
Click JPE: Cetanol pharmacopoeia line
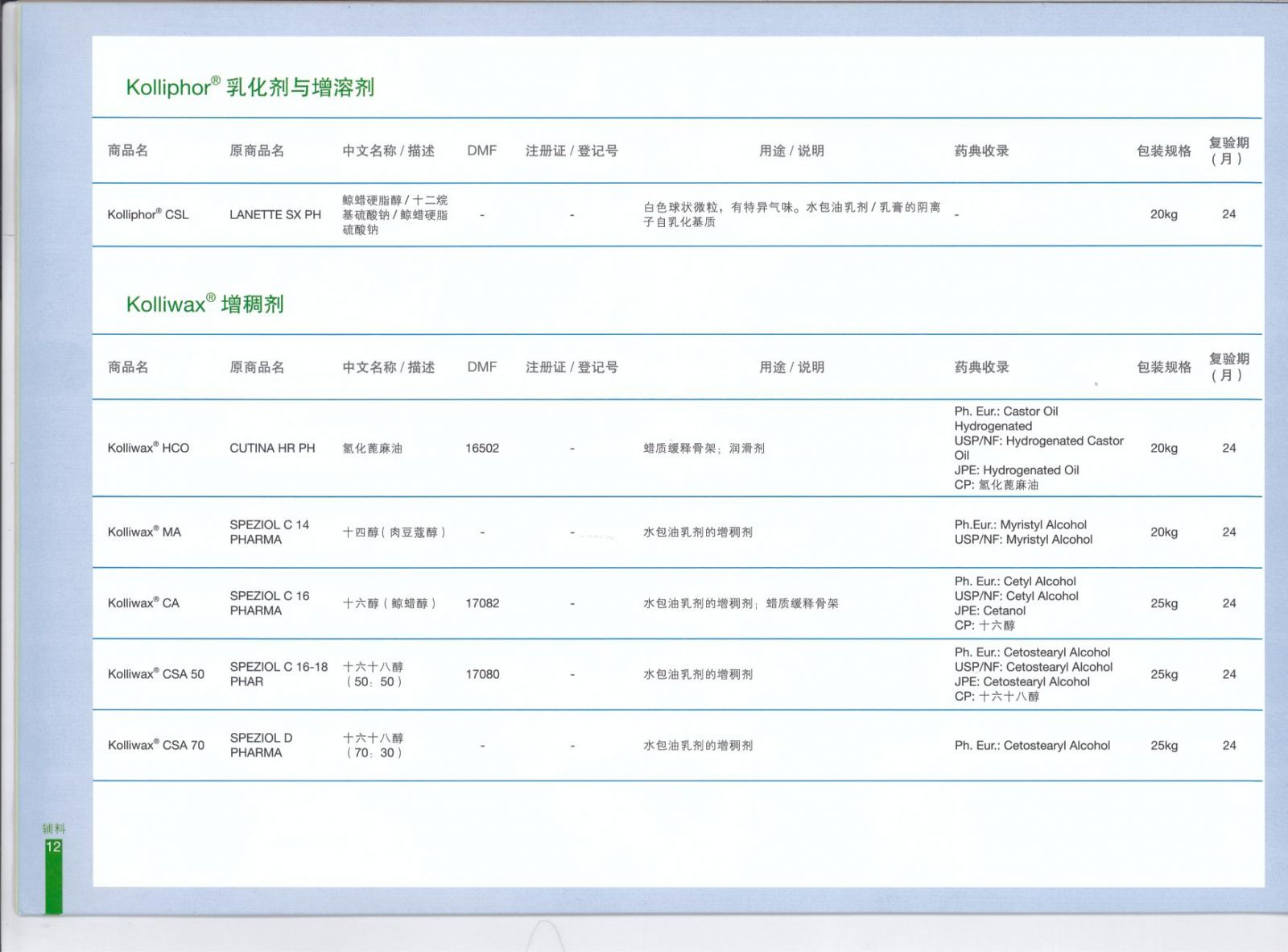coord(990,611)
